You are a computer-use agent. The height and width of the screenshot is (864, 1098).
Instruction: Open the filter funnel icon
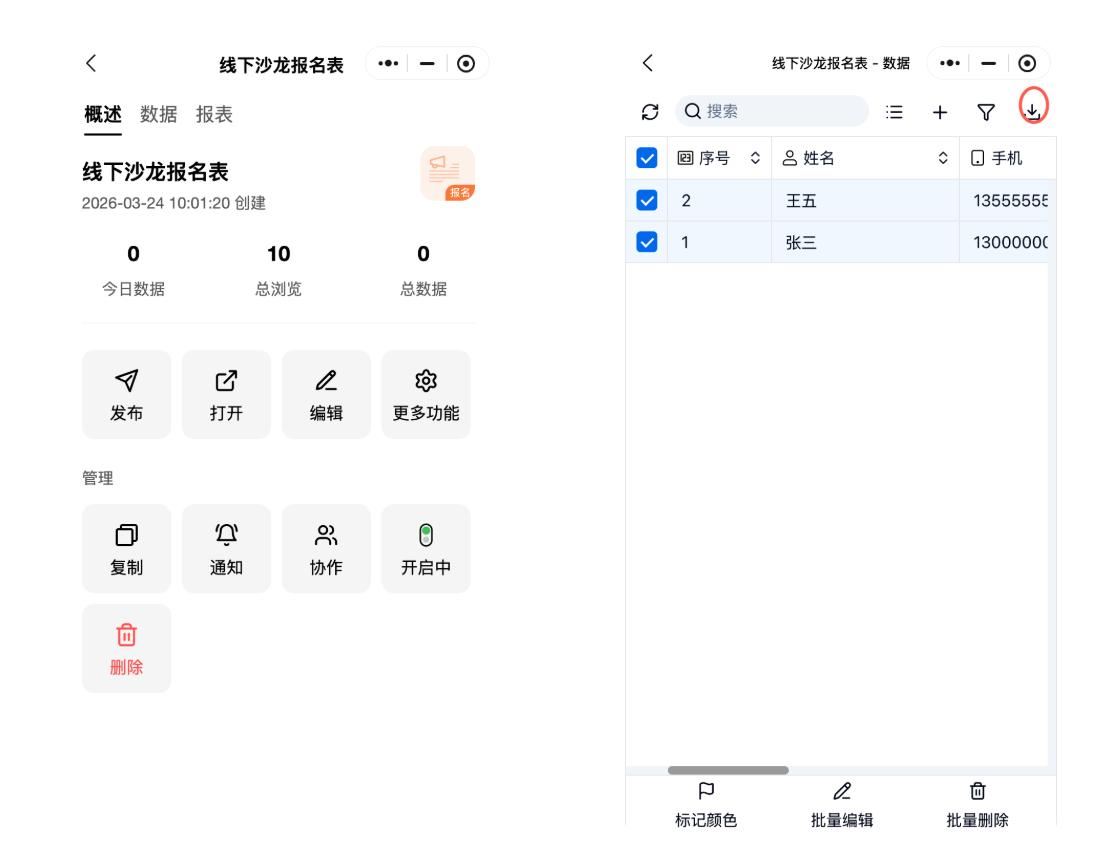click(987, 112)
